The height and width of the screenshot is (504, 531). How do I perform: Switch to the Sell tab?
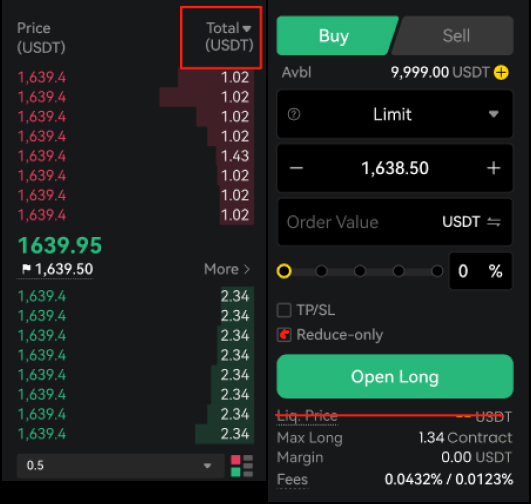pyautogui.click(x=455, y=36)
